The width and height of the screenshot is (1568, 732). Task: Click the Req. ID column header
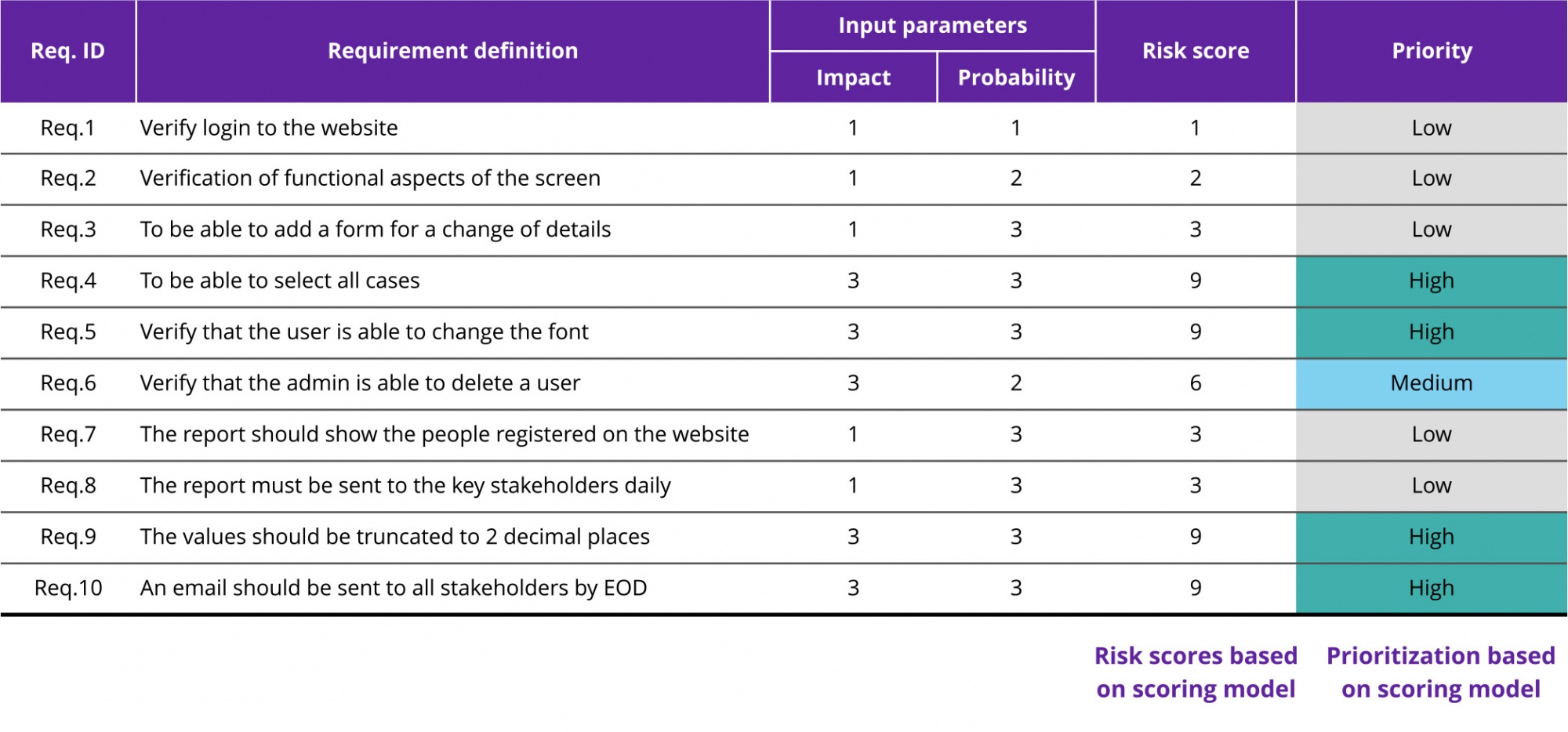click(x=67, y=51)
